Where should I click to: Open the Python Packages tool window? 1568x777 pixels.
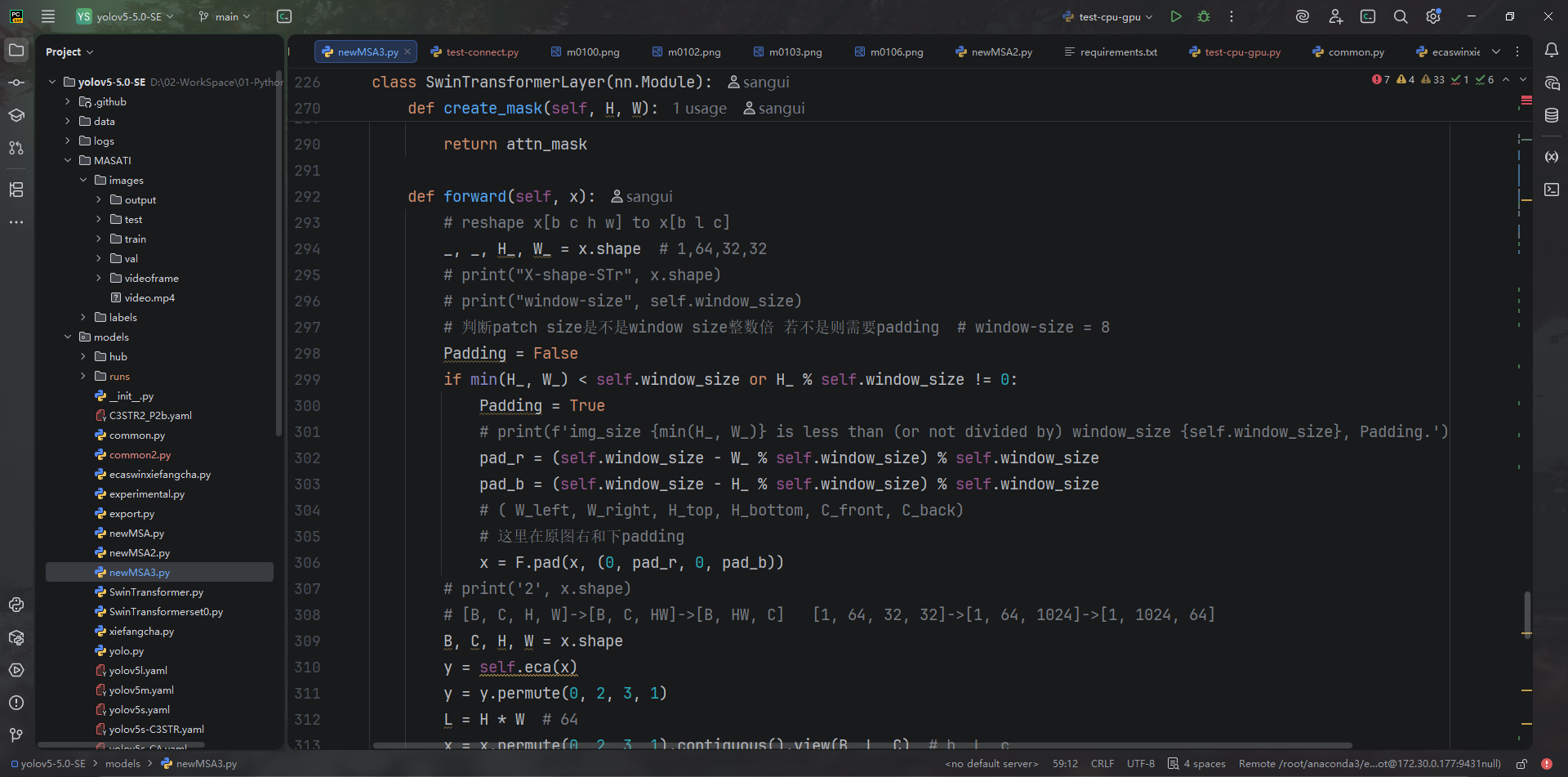tap(16, 637)
